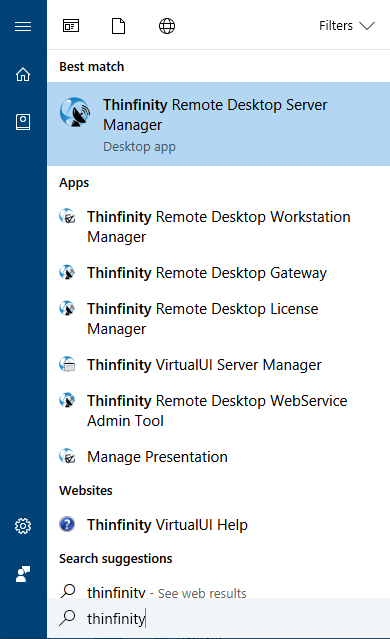Click the Remote Desktop Gateway app icon
The width and height of the screenshot is (390, 639).
coord(67,272)
